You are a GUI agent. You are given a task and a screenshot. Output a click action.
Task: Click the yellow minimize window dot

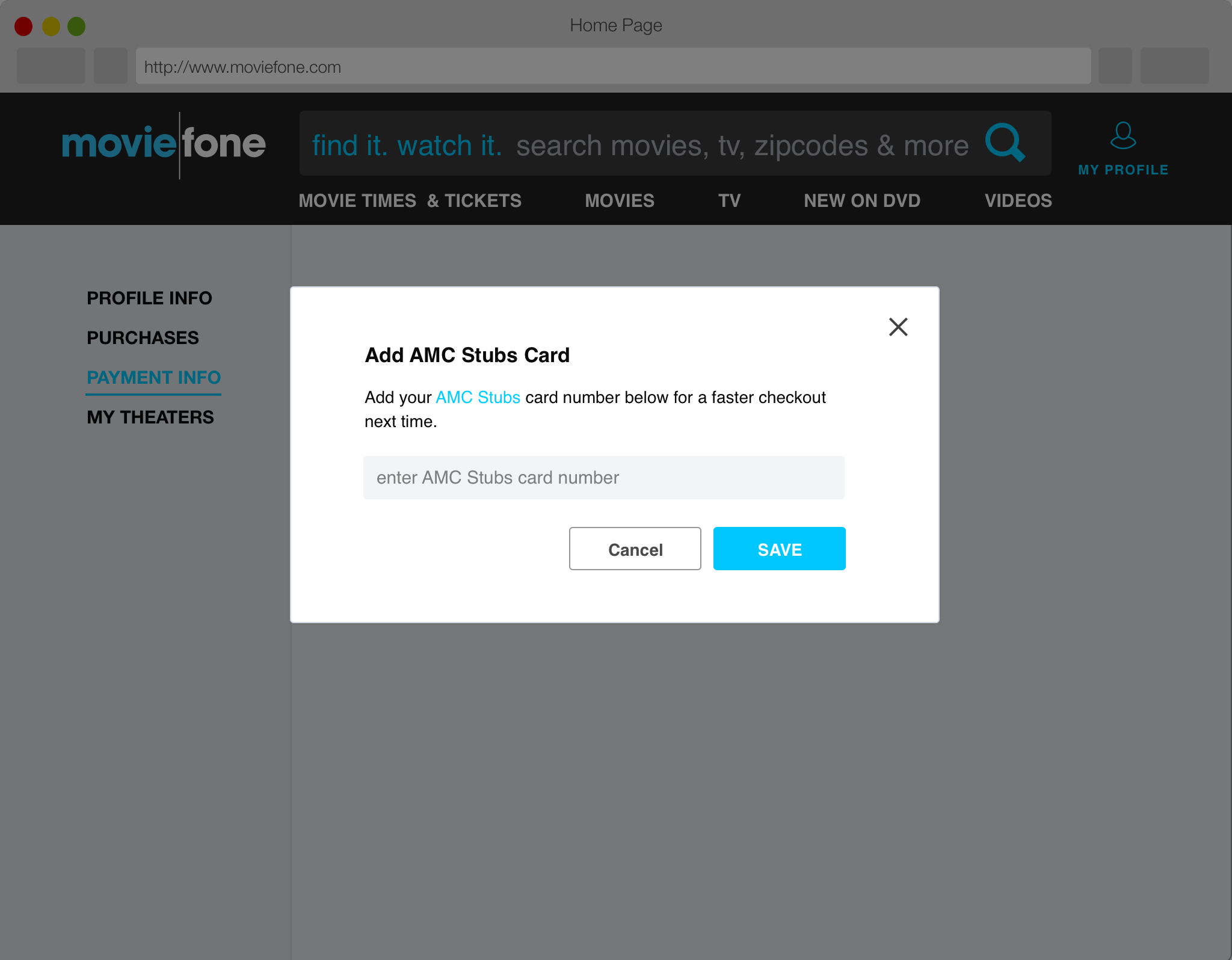(x=51, y=26)
